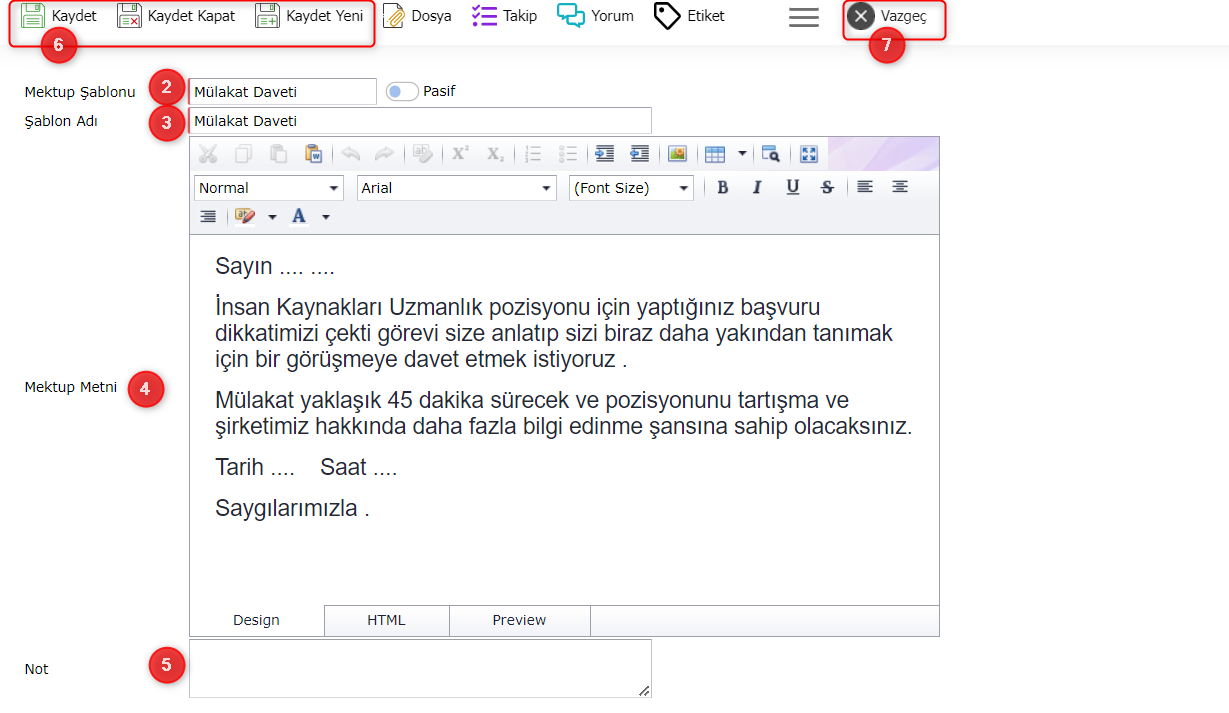The height and width of the screenshot is (713, 1229).
Task: Make text bold
Action: [x=722, y=187]
